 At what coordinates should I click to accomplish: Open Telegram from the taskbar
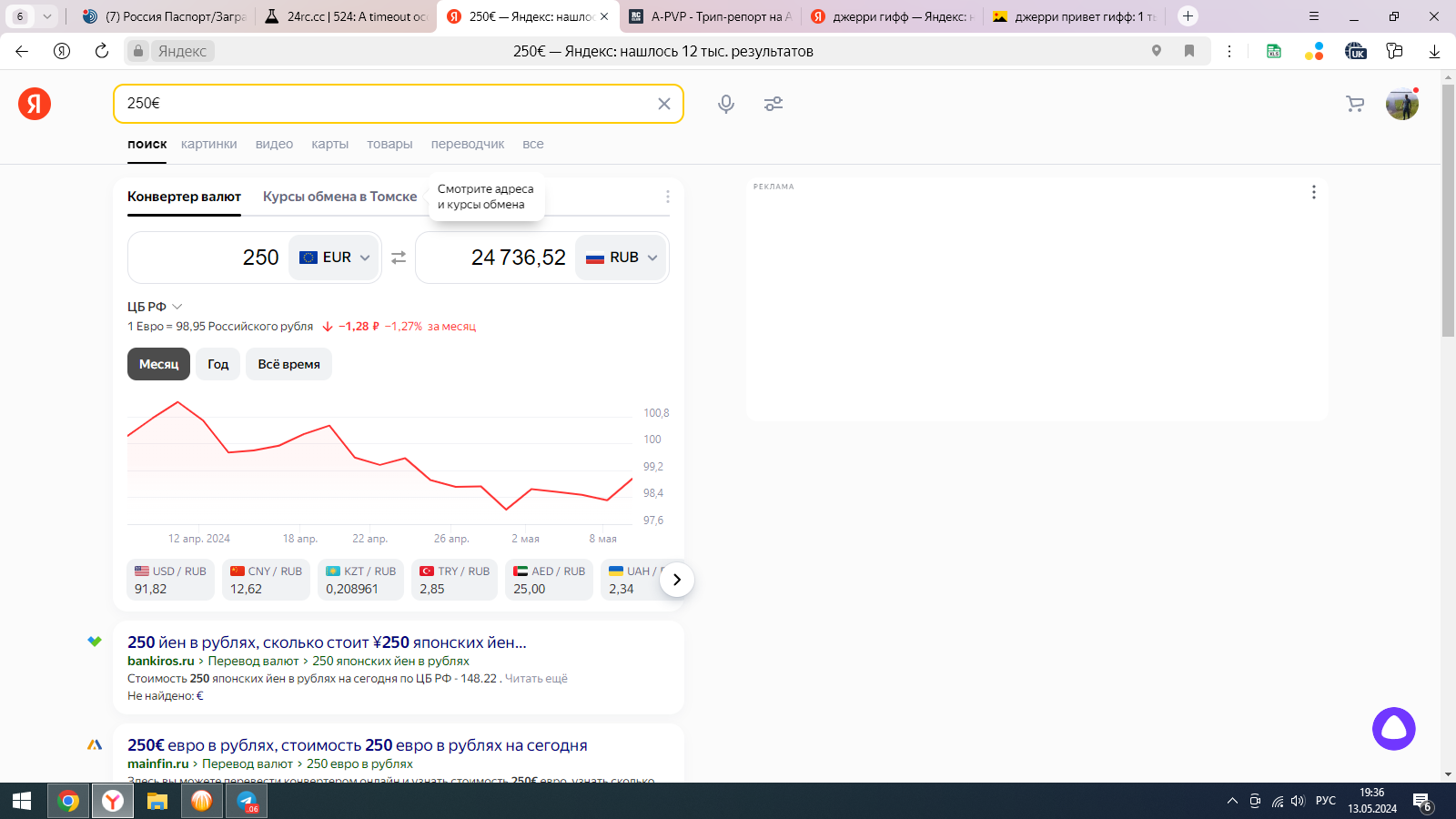pyautogui.click(x=248, y=801)
